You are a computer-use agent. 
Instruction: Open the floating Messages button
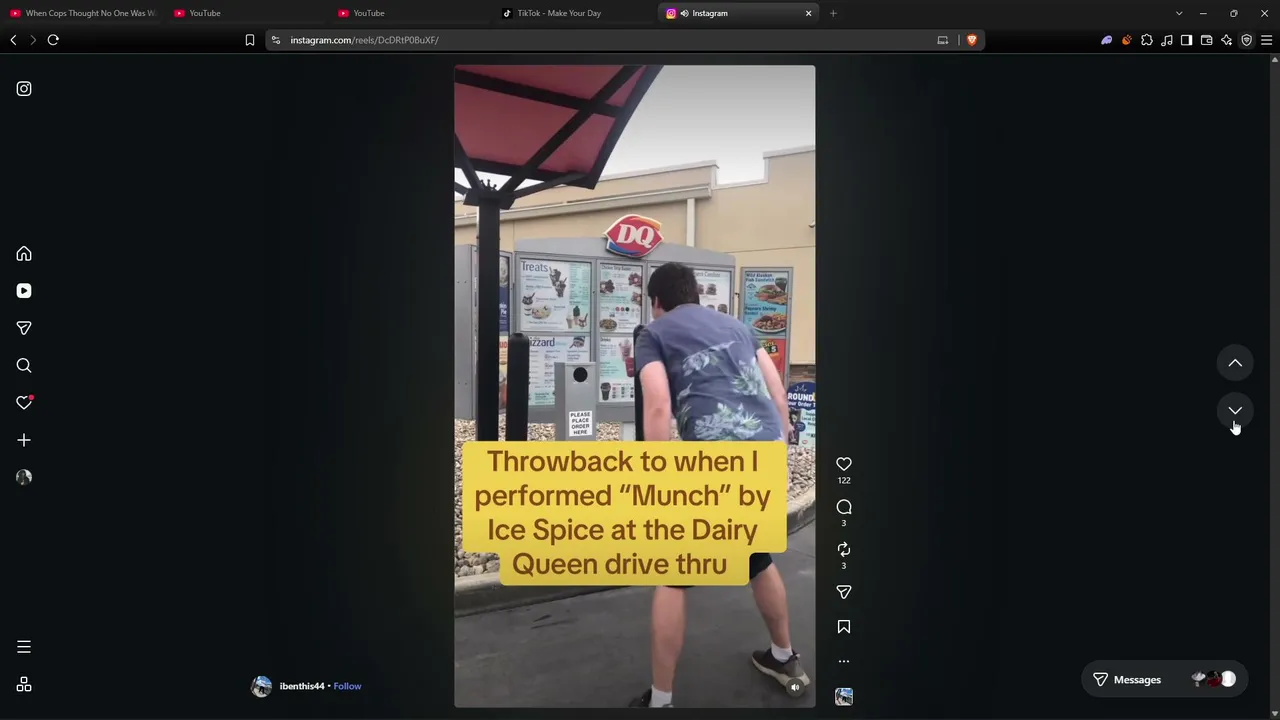click(1163, 680)
